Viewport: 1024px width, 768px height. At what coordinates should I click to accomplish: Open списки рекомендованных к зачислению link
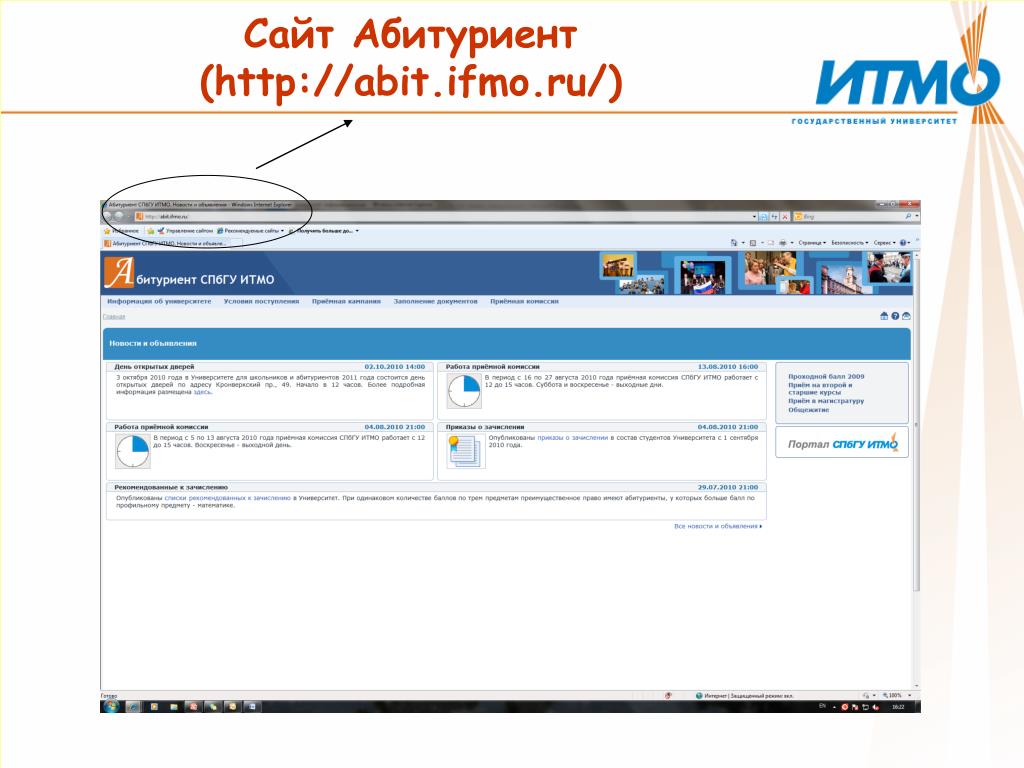tap(228, 498)
